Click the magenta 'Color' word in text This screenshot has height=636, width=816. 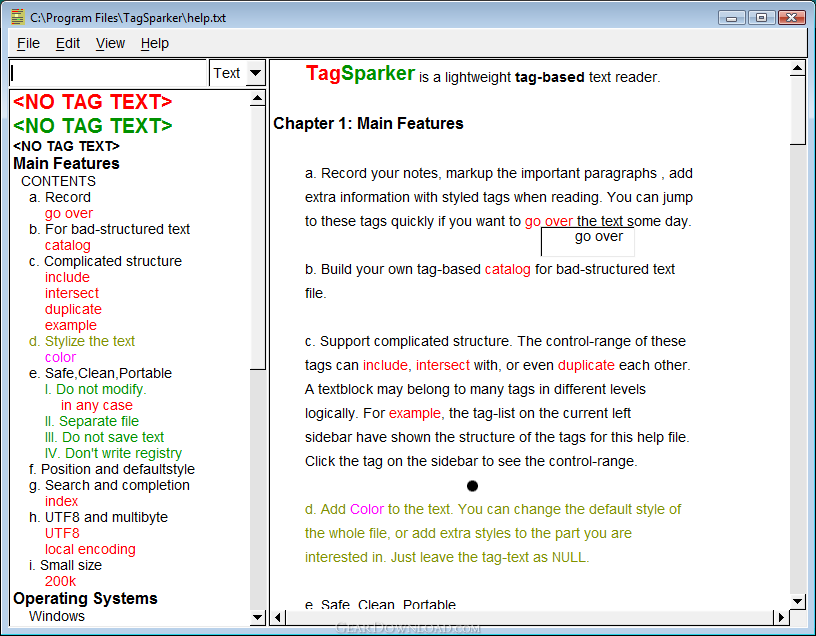367,509
